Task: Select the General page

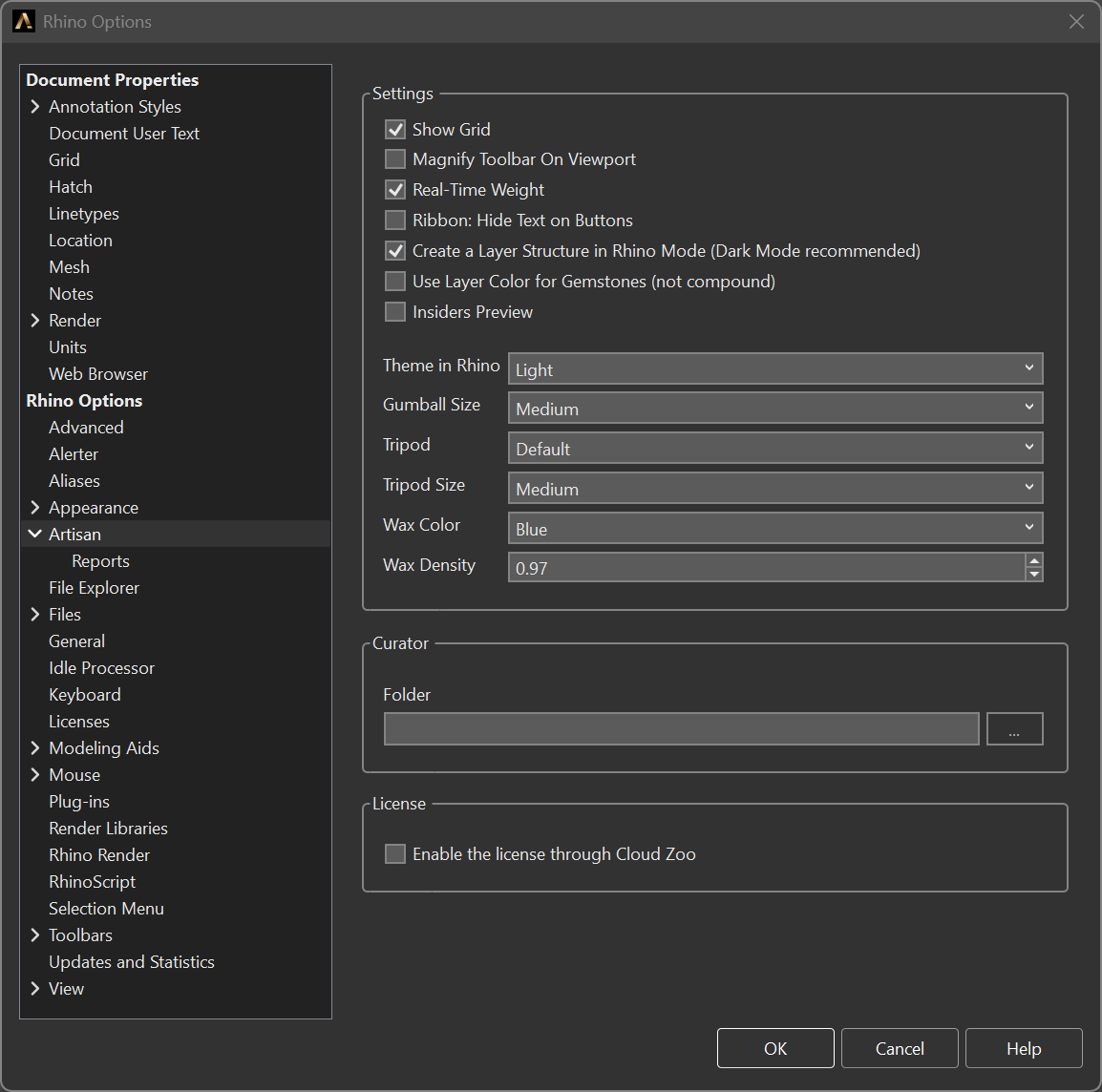Action: (76, 640)
